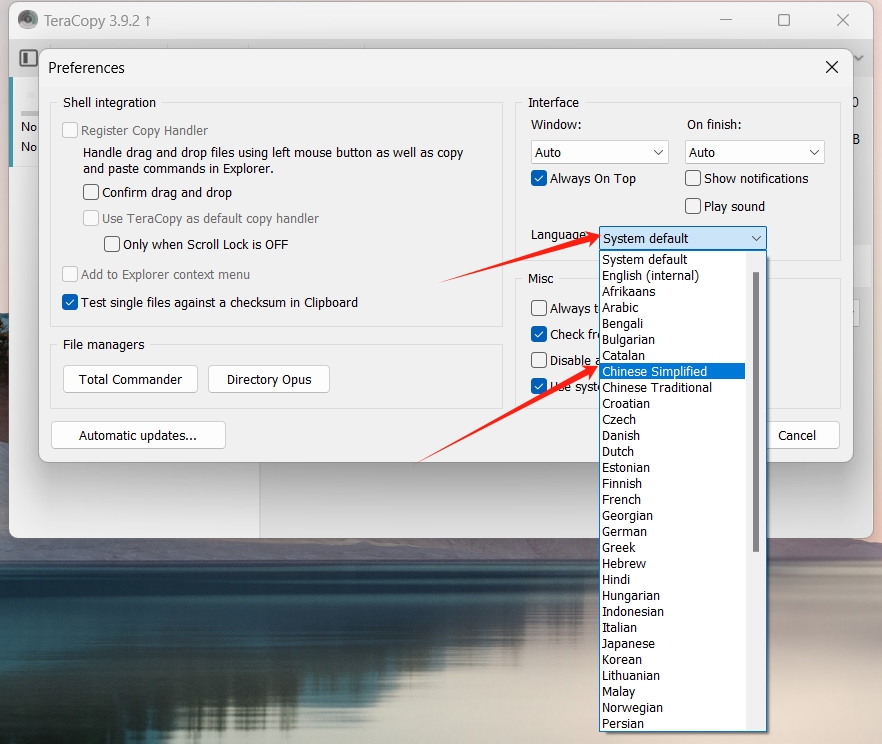Select Hungarian from the list
This screenshot has height=744, width=882.
pos(673,596)
